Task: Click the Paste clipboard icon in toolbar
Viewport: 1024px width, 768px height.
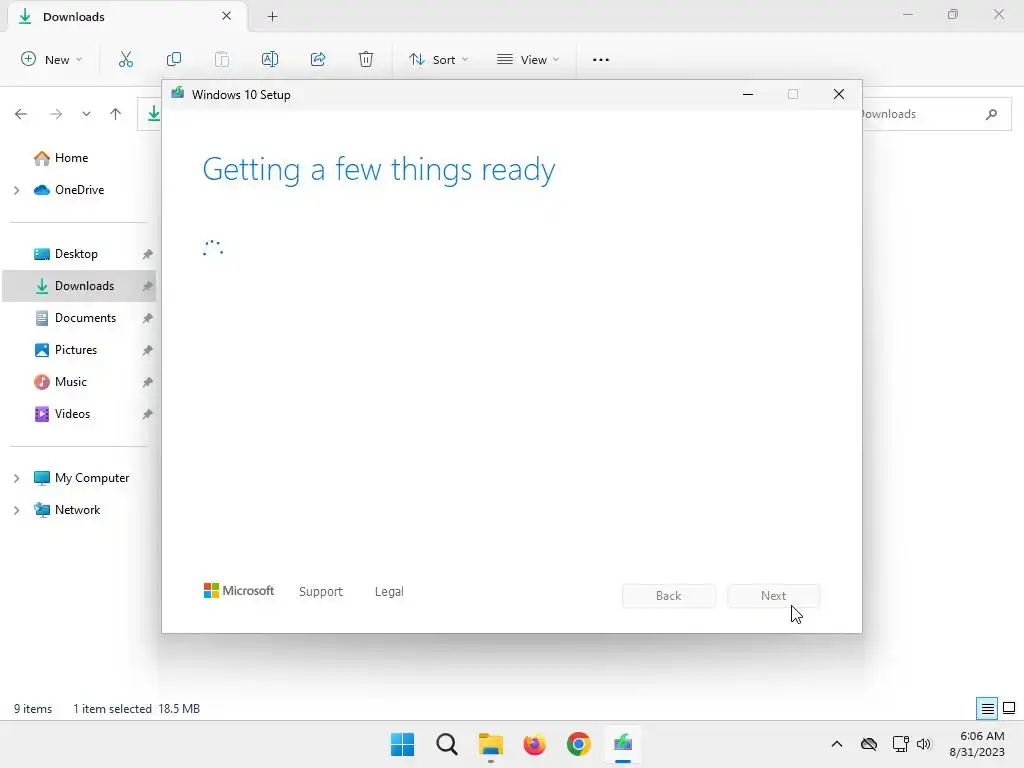Action: pos(222,59)
